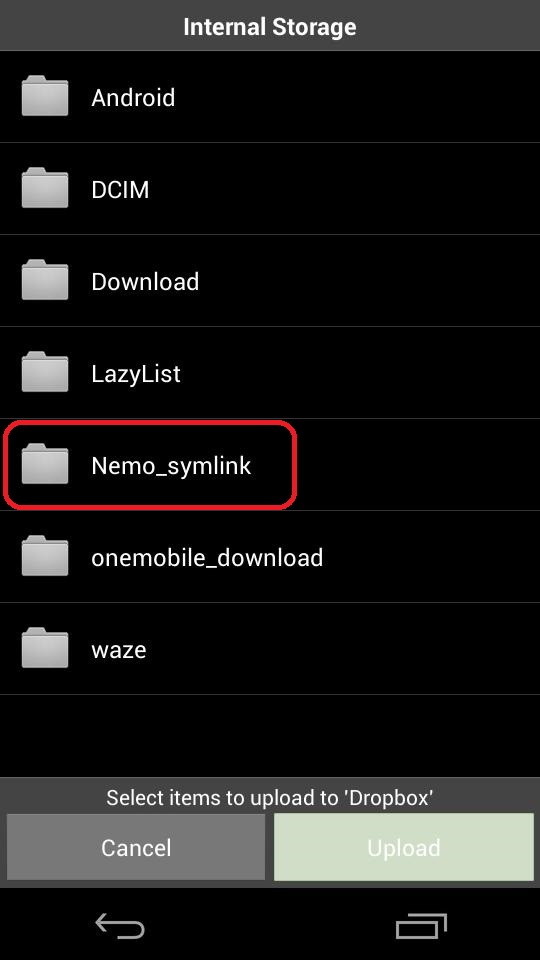Tap the LazyList folder icon

45,372
